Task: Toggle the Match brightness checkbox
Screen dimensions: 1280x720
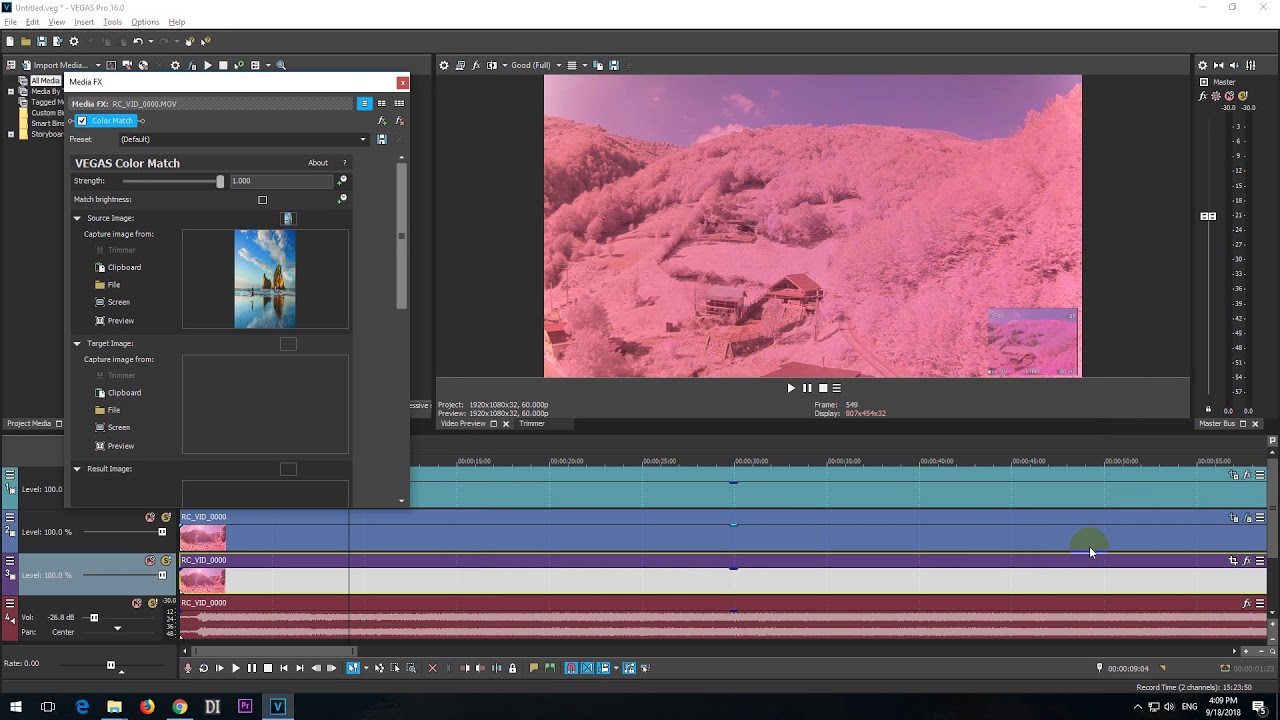Action: click(263, 200)
